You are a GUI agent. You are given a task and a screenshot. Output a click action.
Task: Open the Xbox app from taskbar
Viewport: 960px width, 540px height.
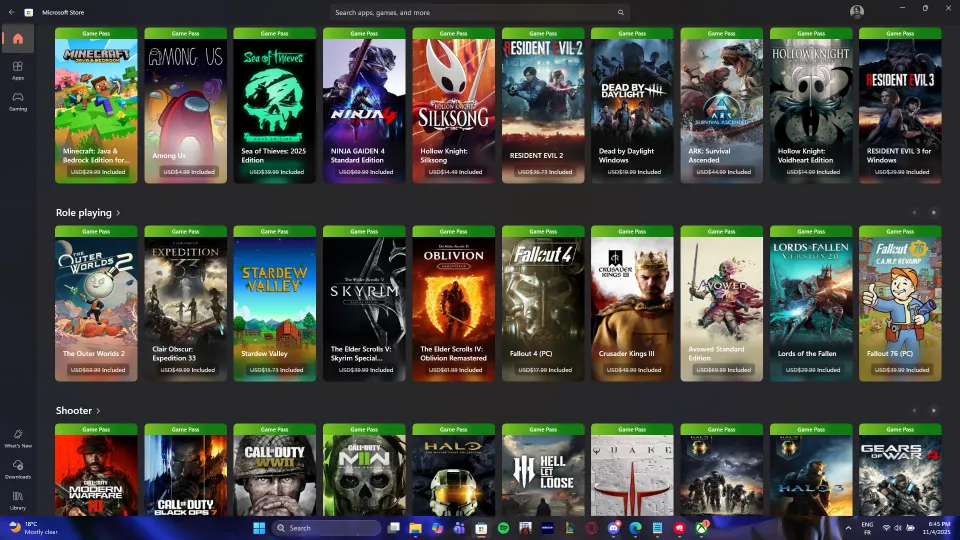pos(702,528)
